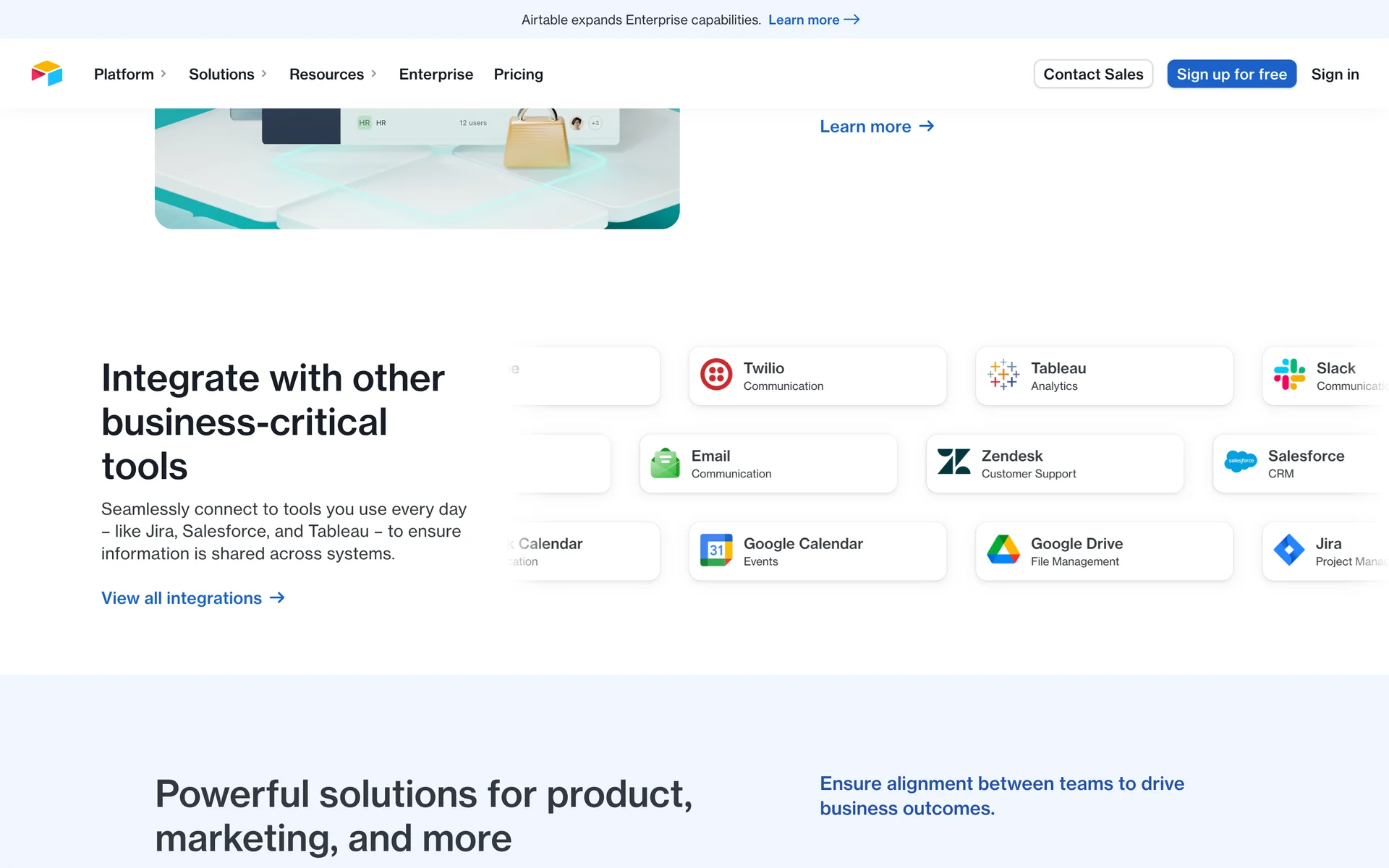1389x868 pixels.
Task: Click the Google Drive triangle icon
Action: pyautogui.click(x=1003, y=550)
